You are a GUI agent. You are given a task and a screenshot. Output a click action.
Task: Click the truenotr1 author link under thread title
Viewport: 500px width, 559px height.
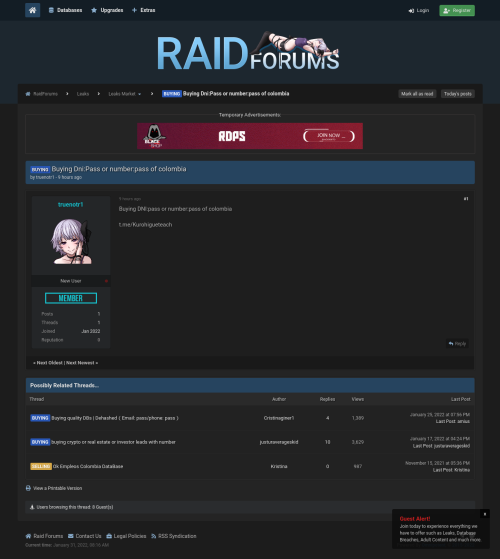pos(45,177)
